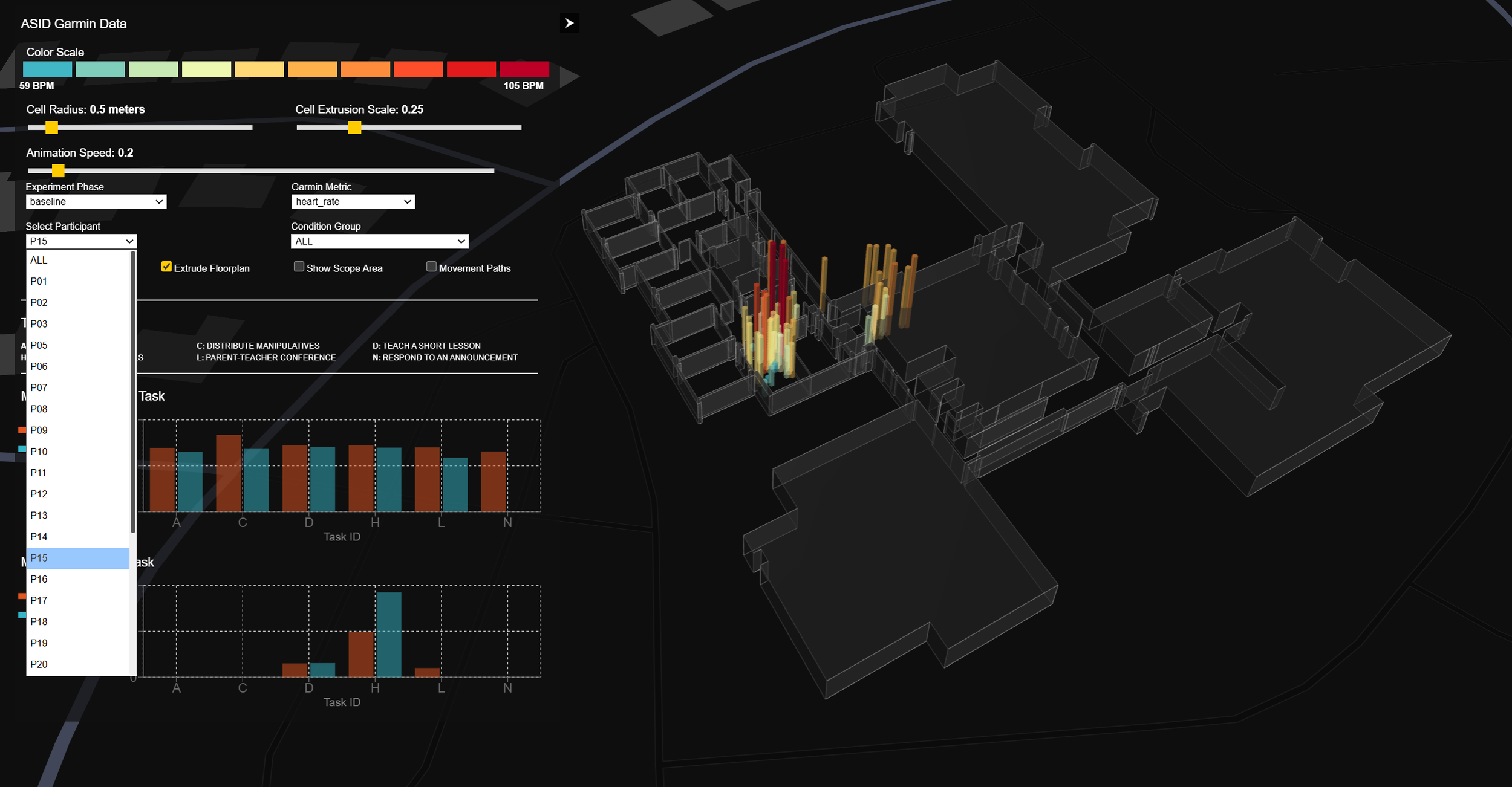
Task: Click the teal 59 BPM color swatch
Action: coord(47,70)
